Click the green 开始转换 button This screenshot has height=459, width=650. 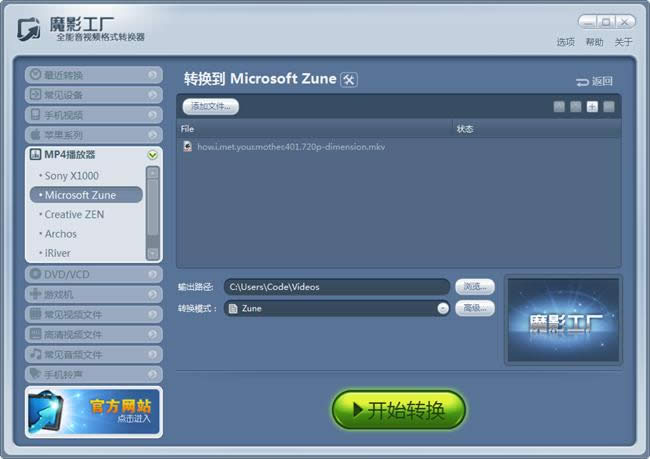pos(399,410)
